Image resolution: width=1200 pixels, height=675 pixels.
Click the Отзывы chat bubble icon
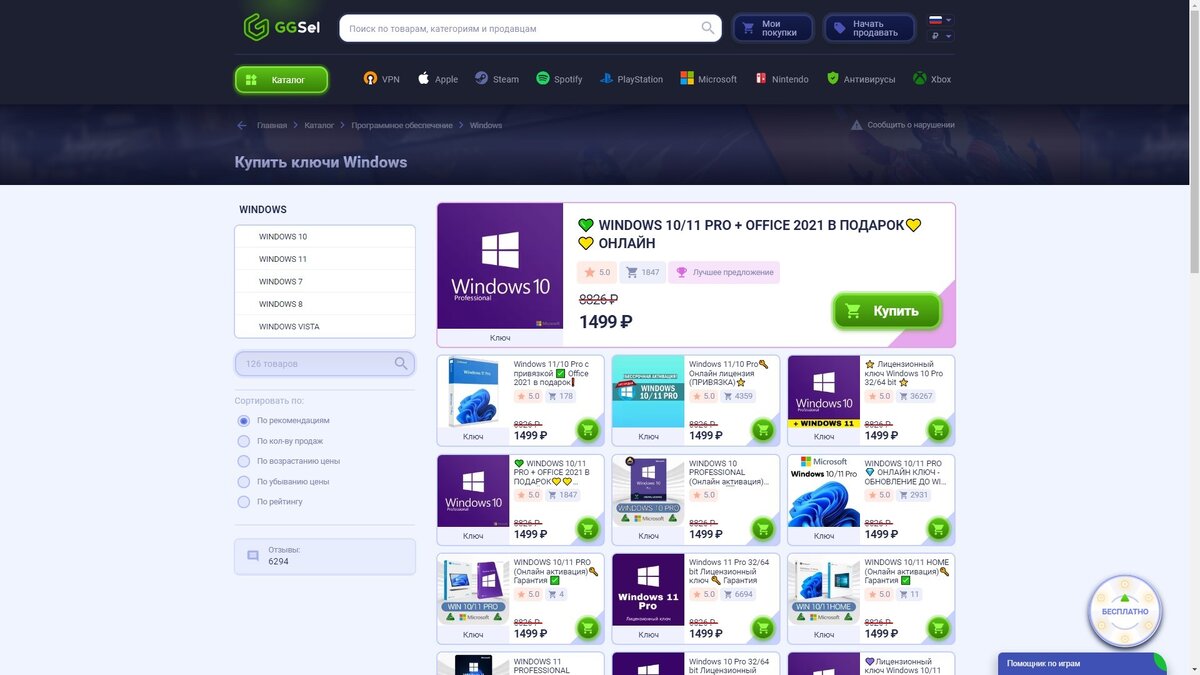pyautogui.click(x=253, y=556)
